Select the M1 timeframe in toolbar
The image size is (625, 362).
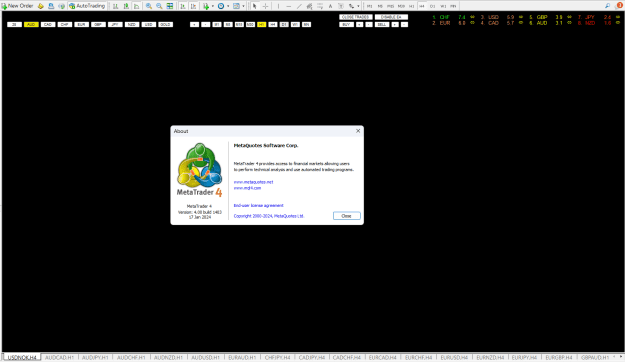click(369, 6)
